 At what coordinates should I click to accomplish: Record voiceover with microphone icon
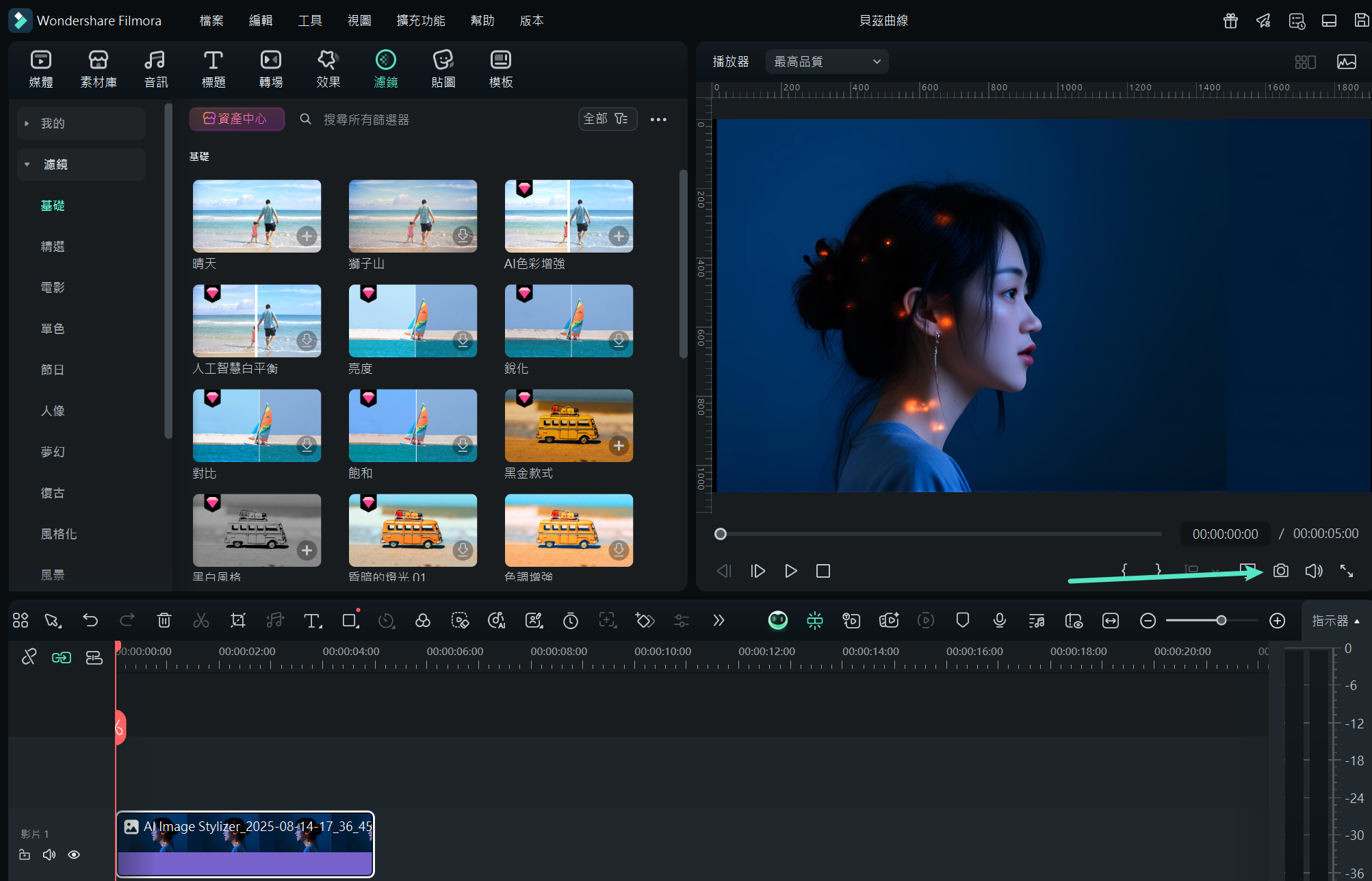(1000, 620)
